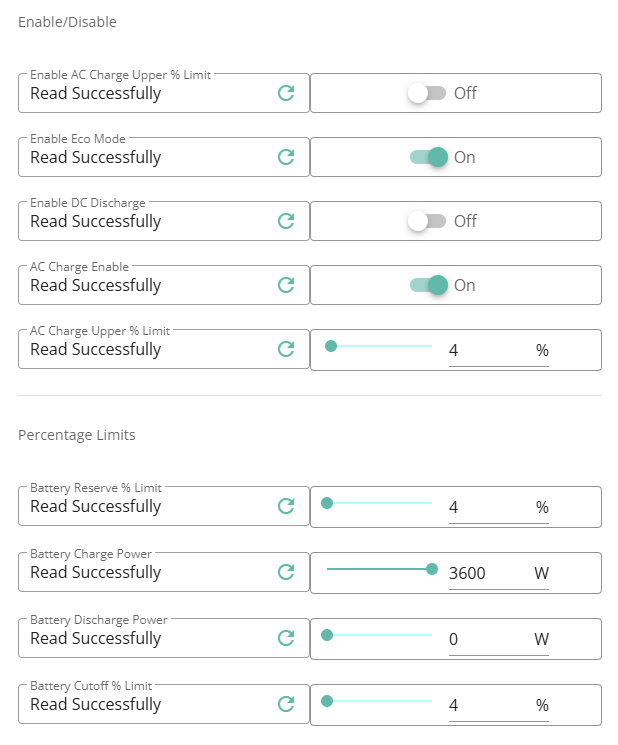Viewport: 618px width, 745px height.
Task: Turn on Enable AC Charge Upper % Limit switch
Action: (x=427, y=93)
